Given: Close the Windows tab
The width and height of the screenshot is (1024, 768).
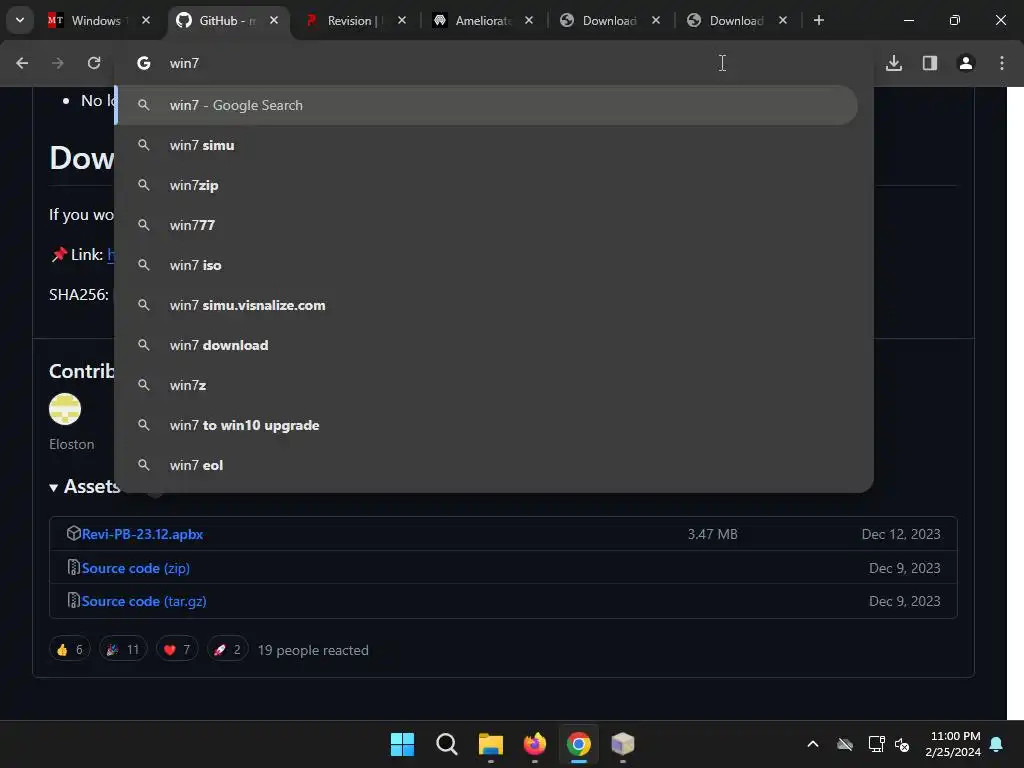Looking at the screenshot, I should (146, 20).
